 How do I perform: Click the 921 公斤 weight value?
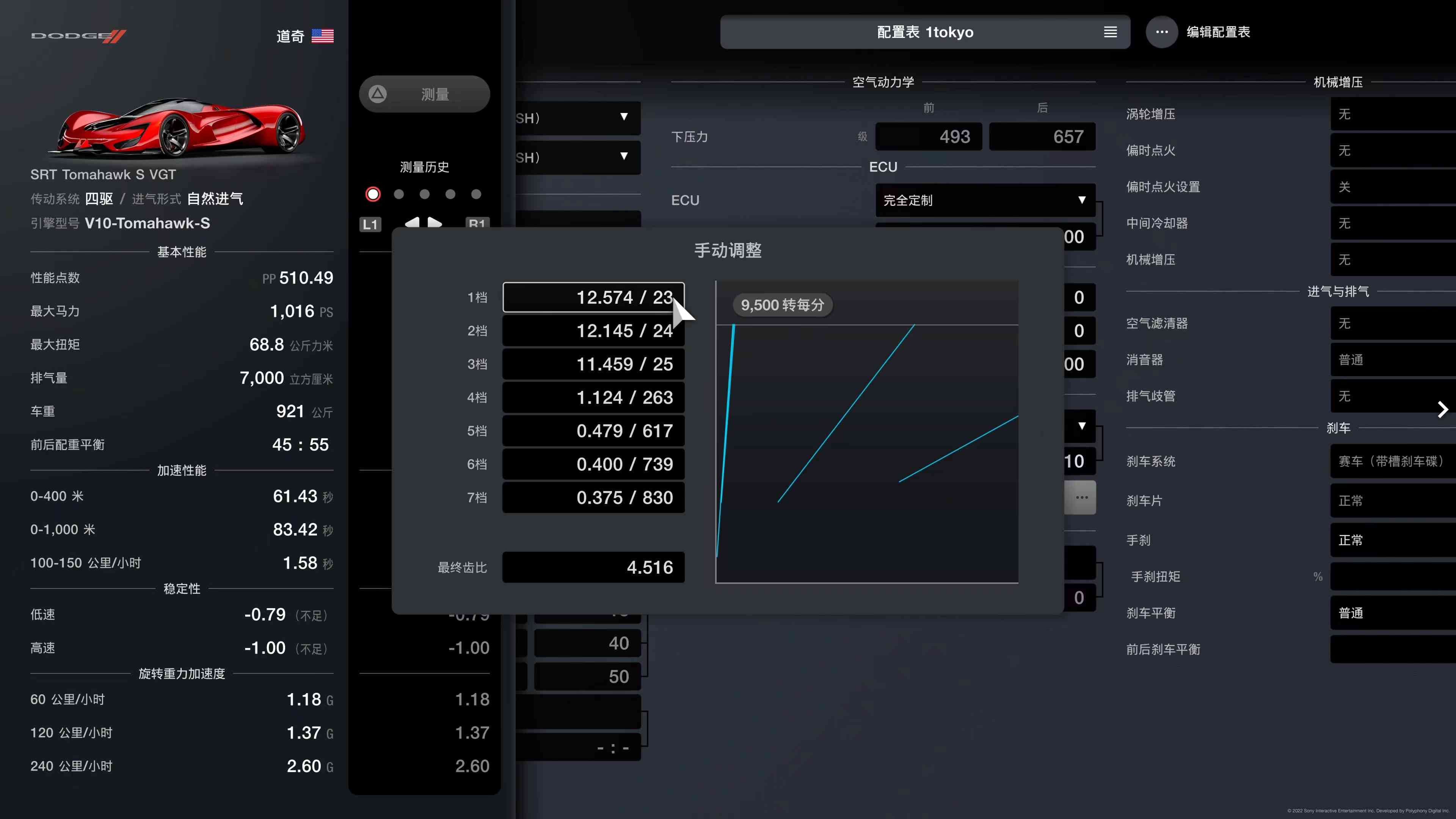pyautogui.click(x=304, y=411)
